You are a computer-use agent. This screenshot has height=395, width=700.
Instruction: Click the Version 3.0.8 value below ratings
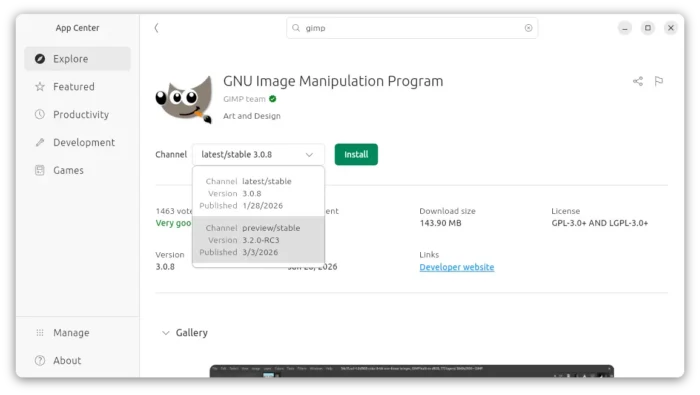coord(165,267)
